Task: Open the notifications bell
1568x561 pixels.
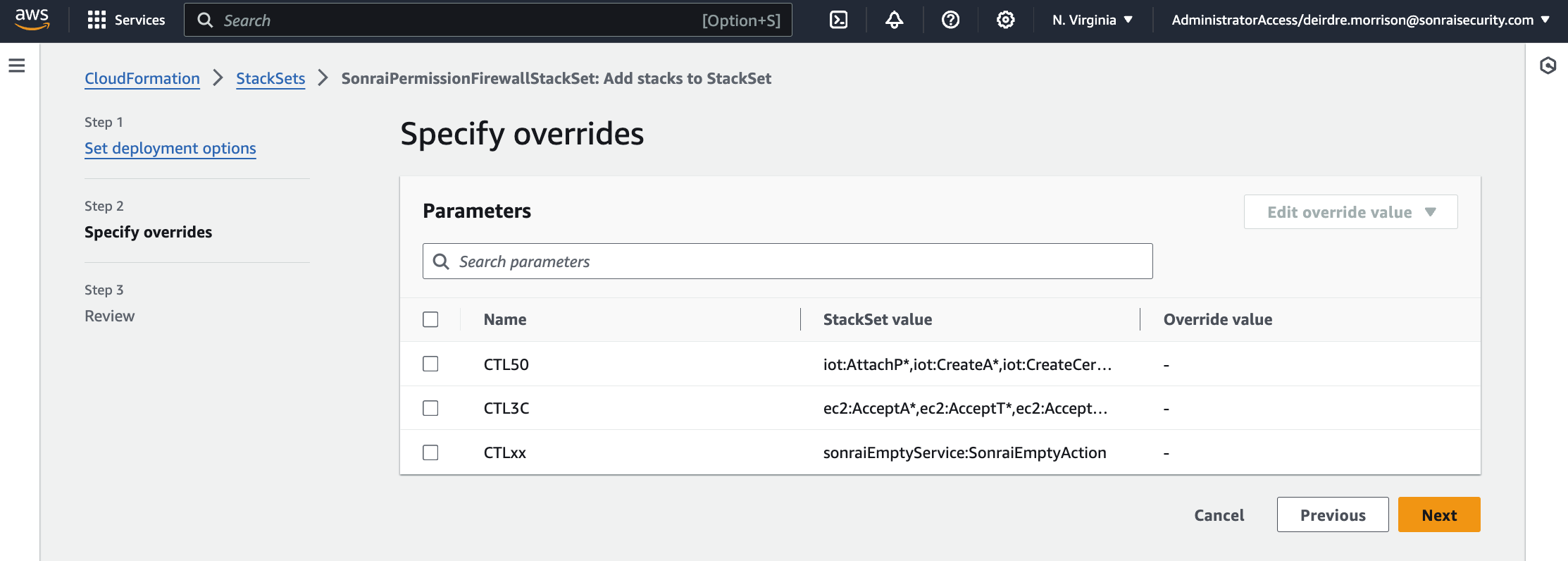Action: click(x=895, y=20)
